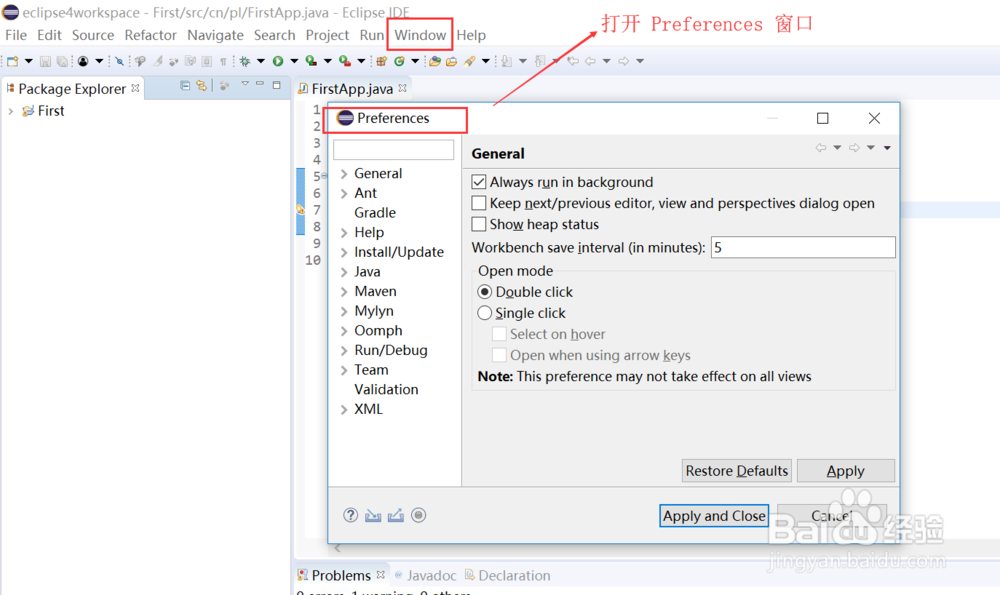Click main toolbar Back navigation arrow

[591, 61]
